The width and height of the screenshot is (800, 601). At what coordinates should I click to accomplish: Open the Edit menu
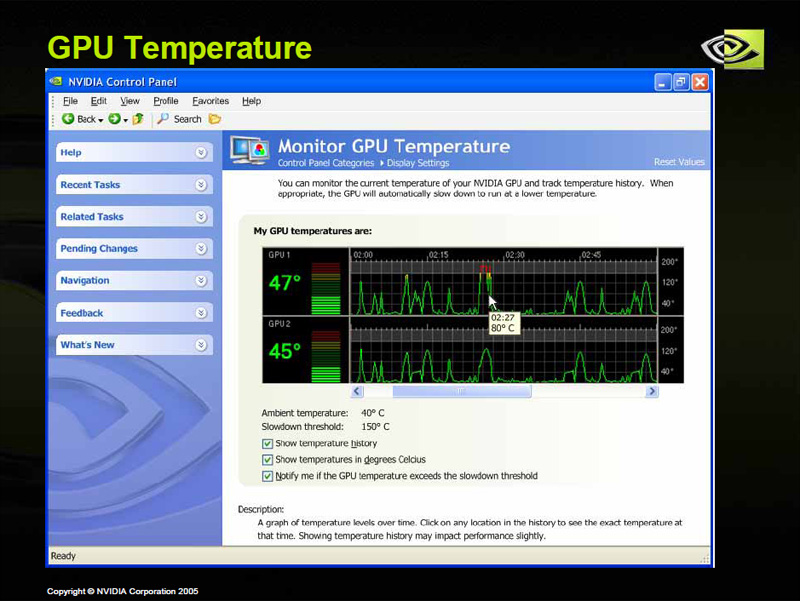(98, 101)
